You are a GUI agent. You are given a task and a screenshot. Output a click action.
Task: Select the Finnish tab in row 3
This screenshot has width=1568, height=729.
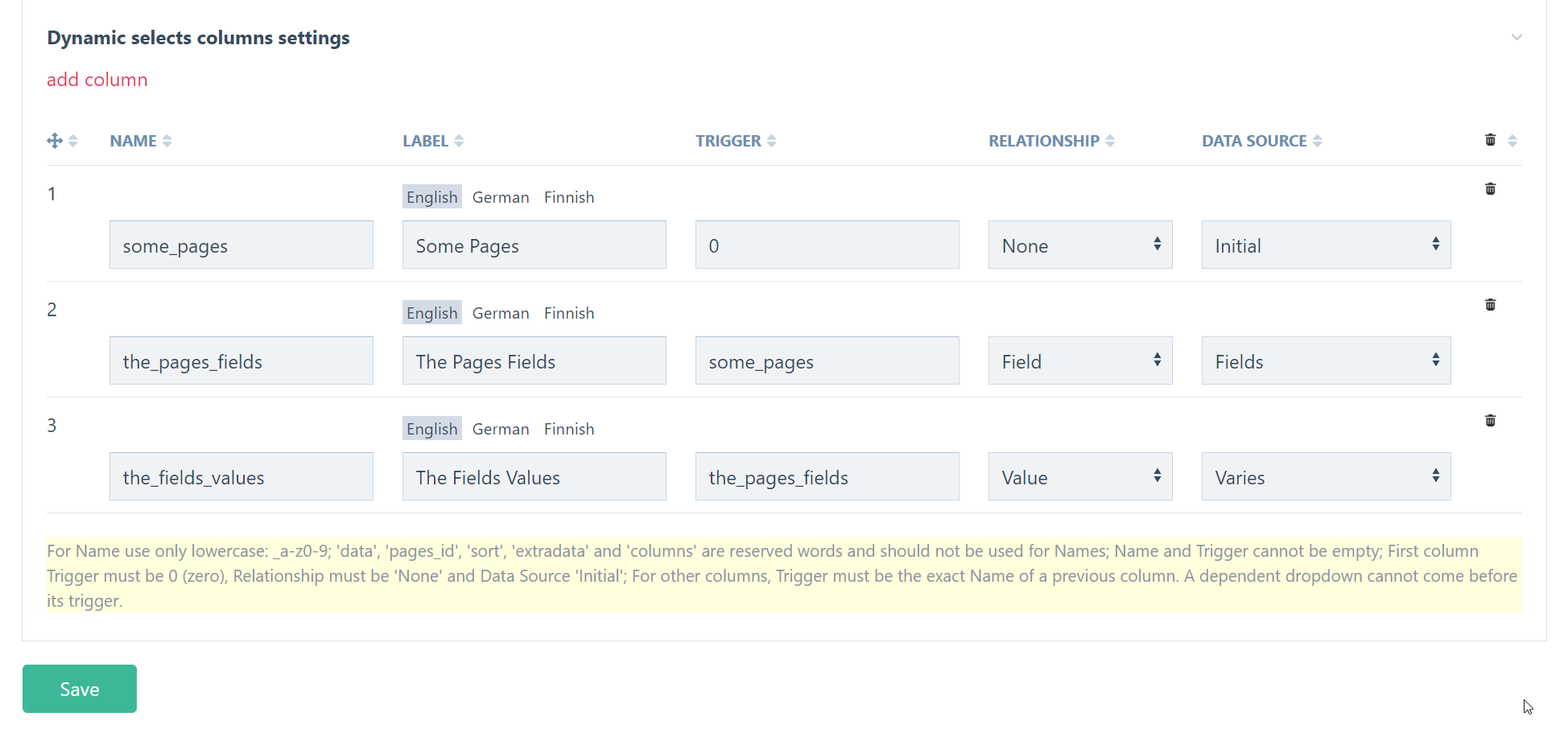(568, 428)
